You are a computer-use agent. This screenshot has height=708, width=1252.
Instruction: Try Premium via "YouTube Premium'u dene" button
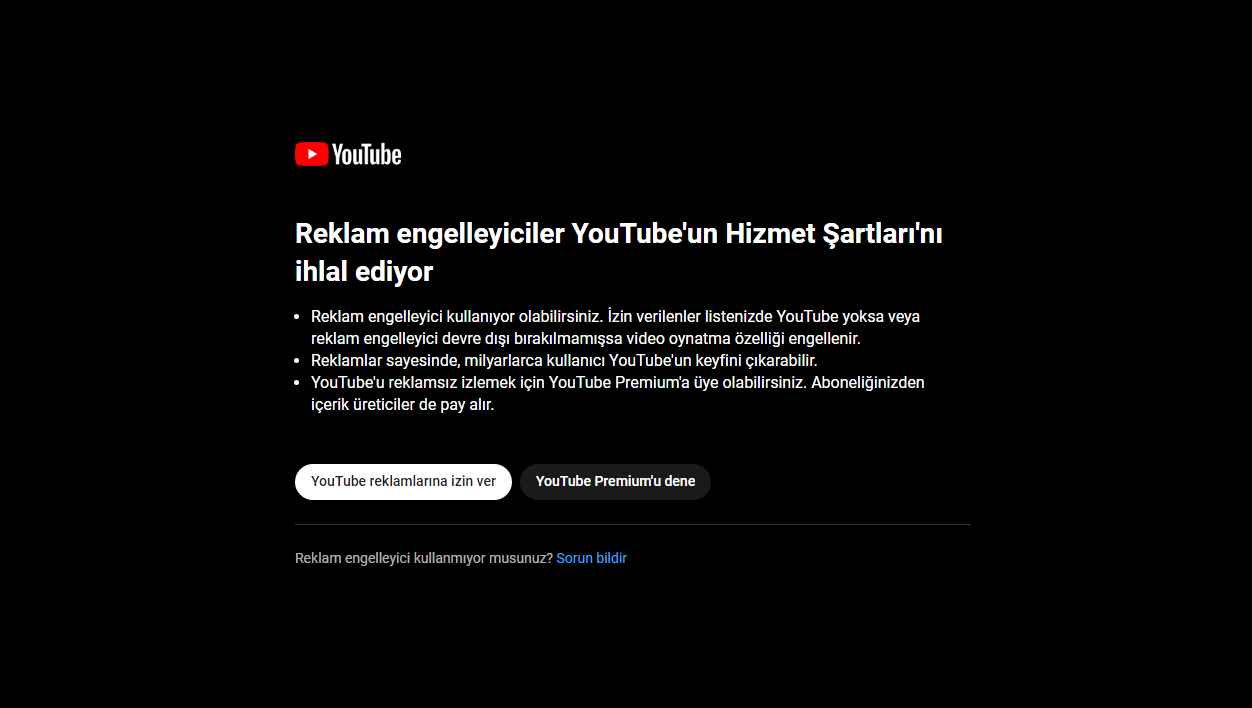615,481
